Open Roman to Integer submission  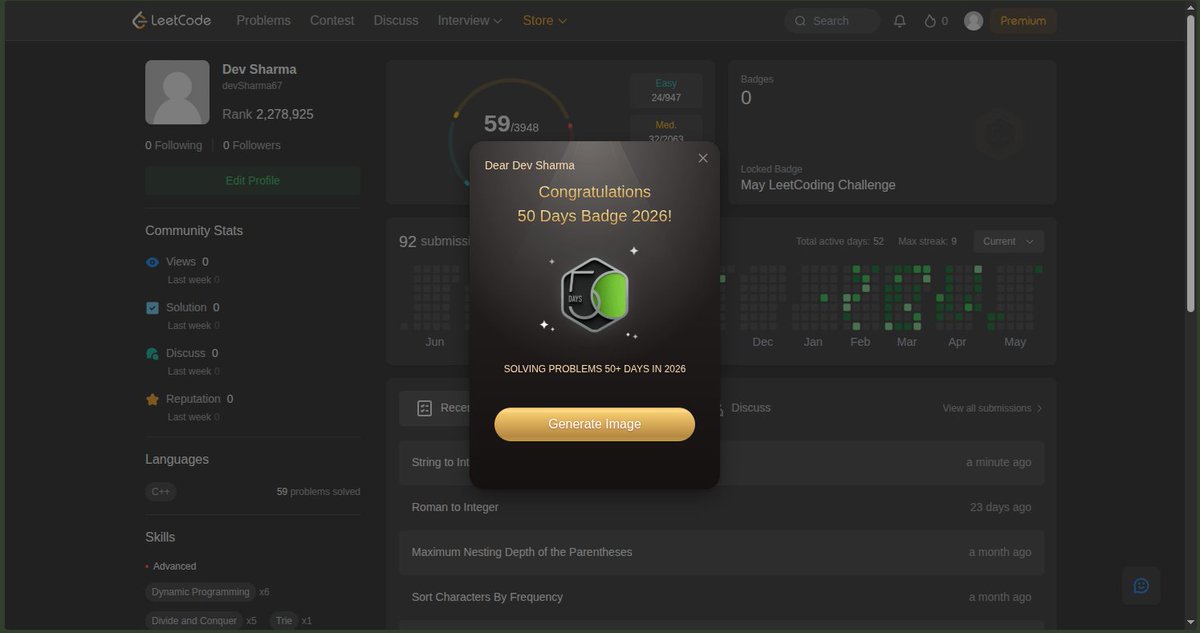pyautogui.click(x=721, y=507)
